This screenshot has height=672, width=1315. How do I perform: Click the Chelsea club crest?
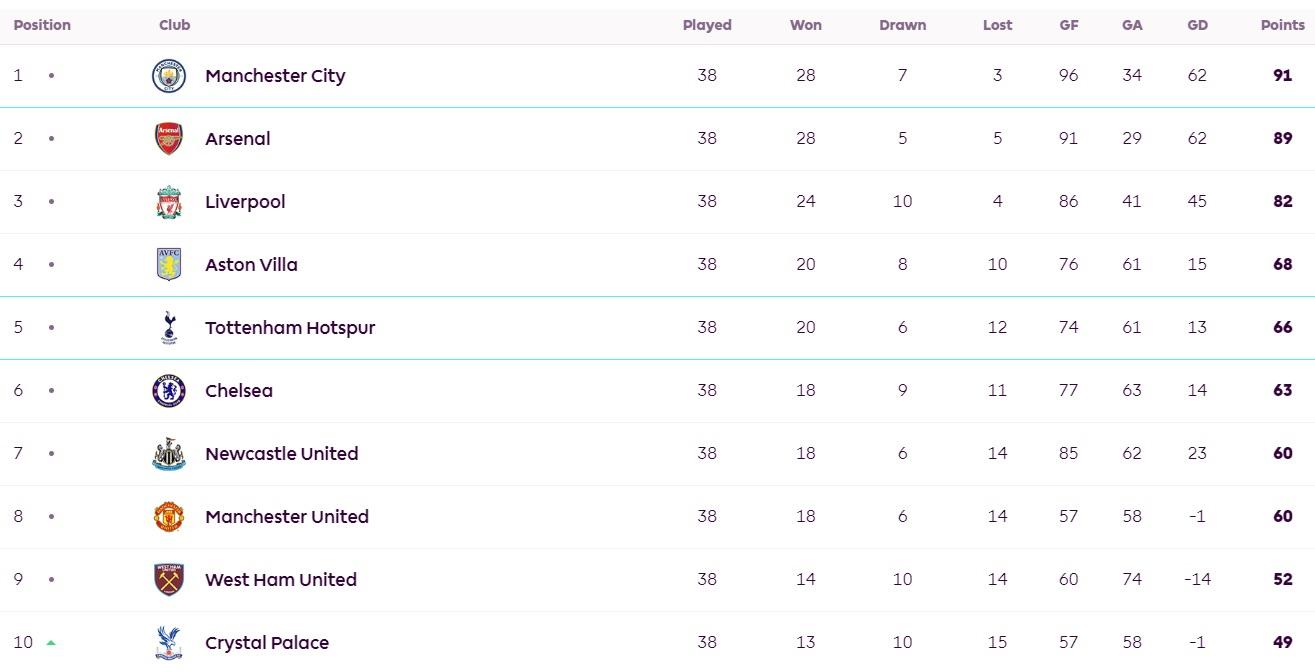(169, 391)
